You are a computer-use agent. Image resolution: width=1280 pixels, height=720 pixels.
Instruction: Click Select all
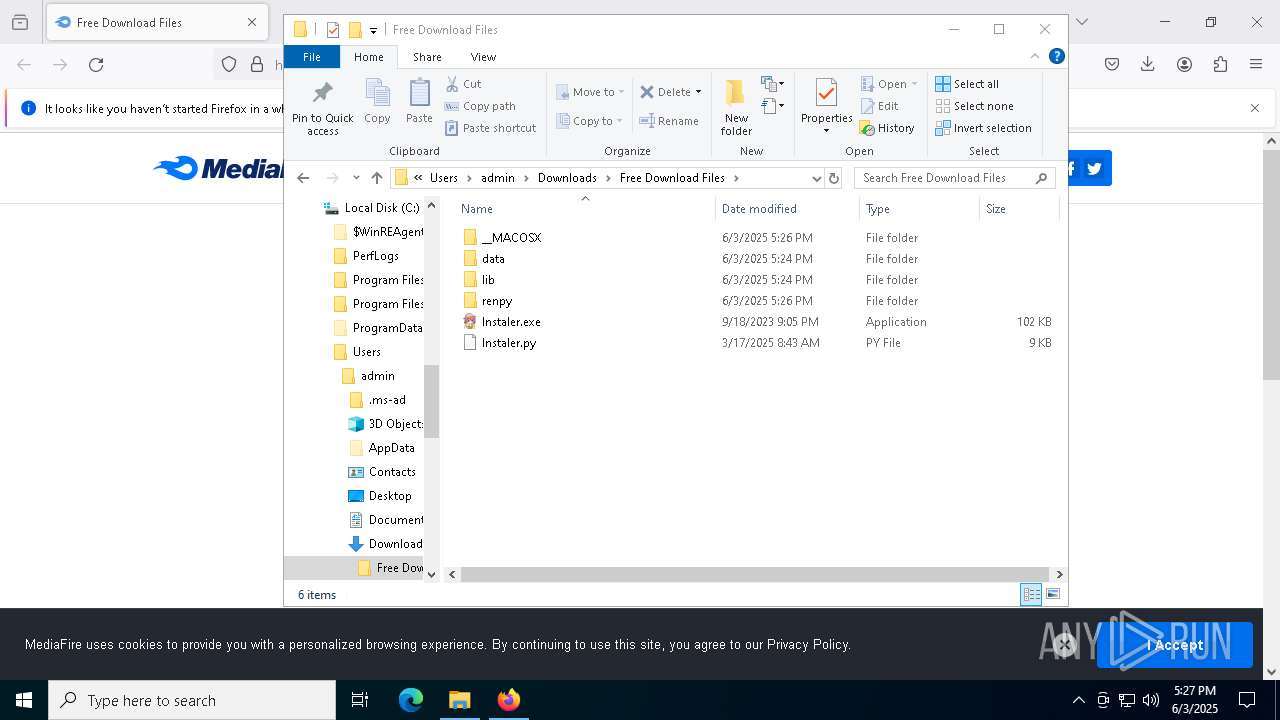coord(967,84)
